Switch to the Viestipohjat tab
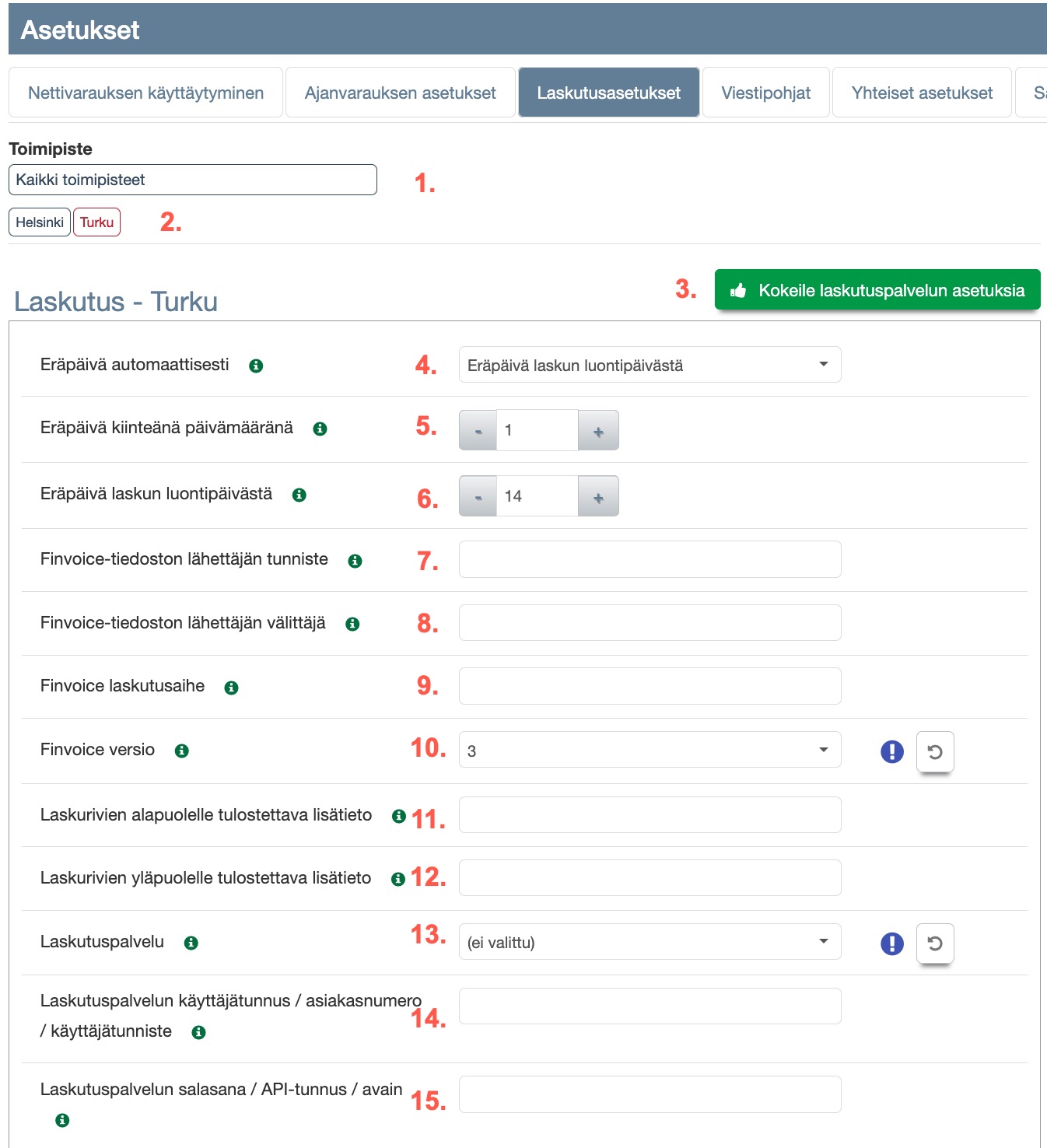 point(765,93)
